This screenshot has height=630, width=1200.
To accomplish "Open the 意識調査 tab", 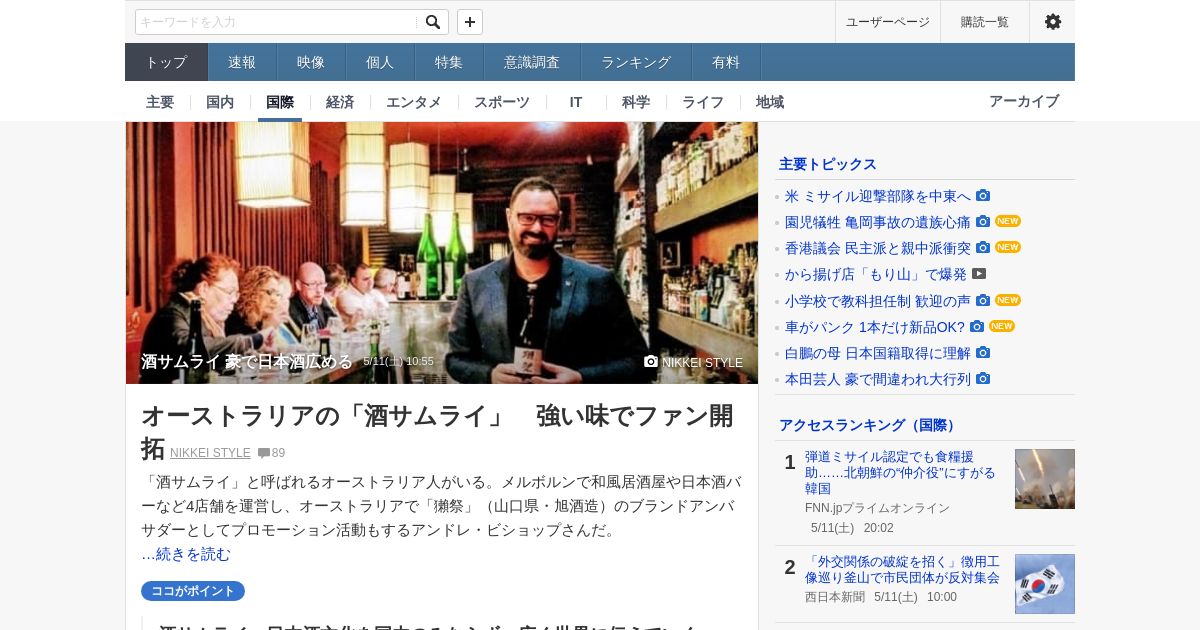I will coord(532,62).
